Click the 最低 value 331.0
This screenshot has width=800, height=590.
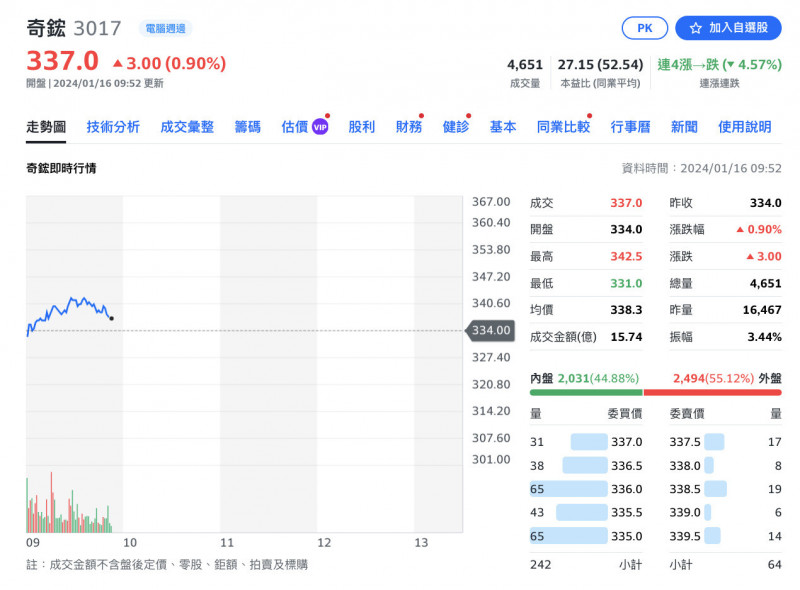click(x=626, y=284)
